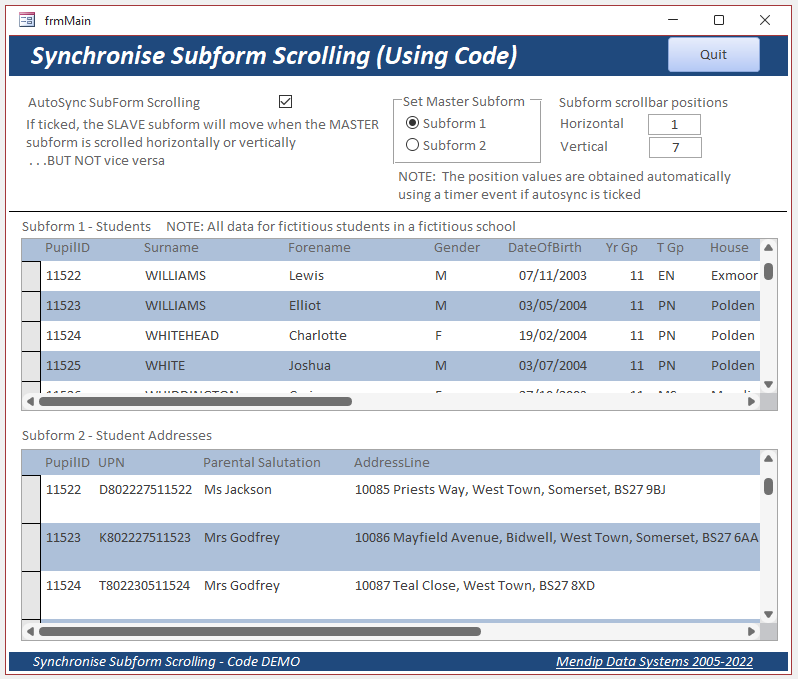798x679 pixels.
Task: Select record selector for 11523 in Subform 2
Action: tap(31, 547)
